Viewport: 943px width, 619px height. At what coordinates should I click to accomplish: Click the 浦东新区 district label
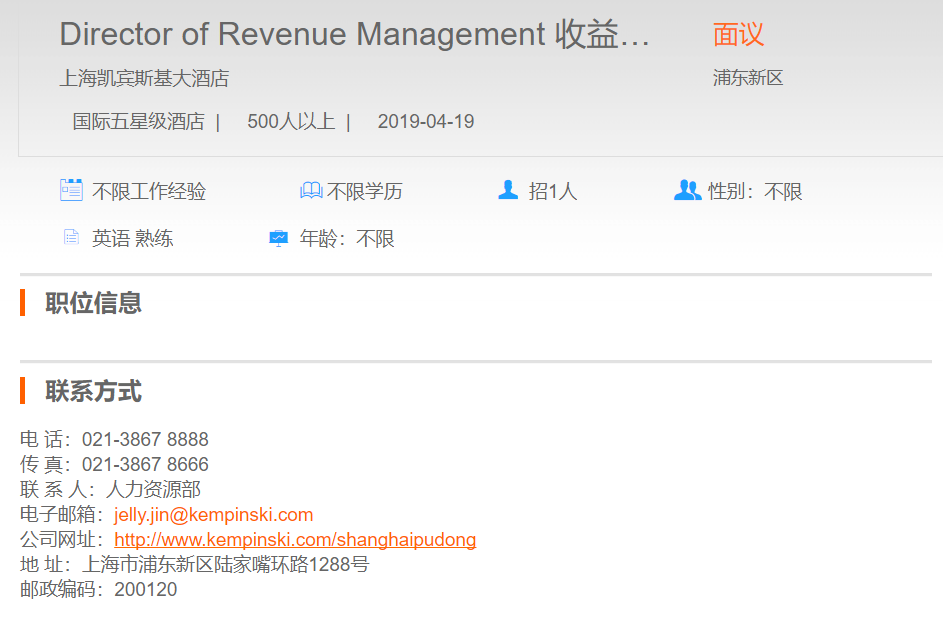pyautogui.click(x=748, y=78)
